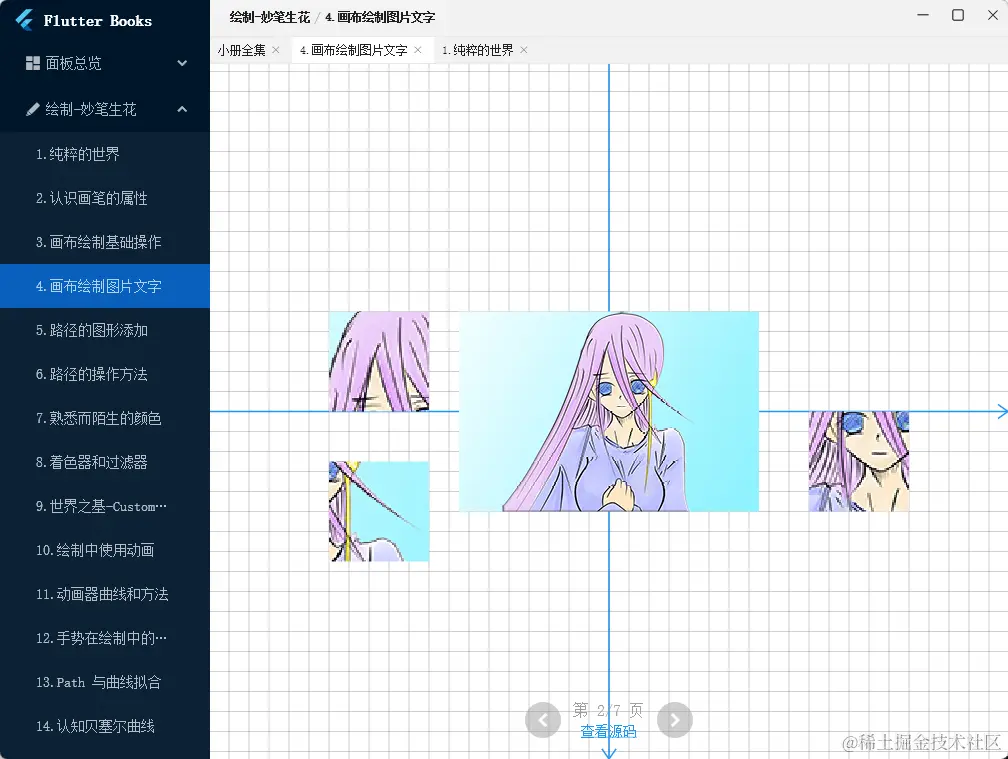Click the right-side cropped face image
The image size is (1008, 759).
[859, 461]
